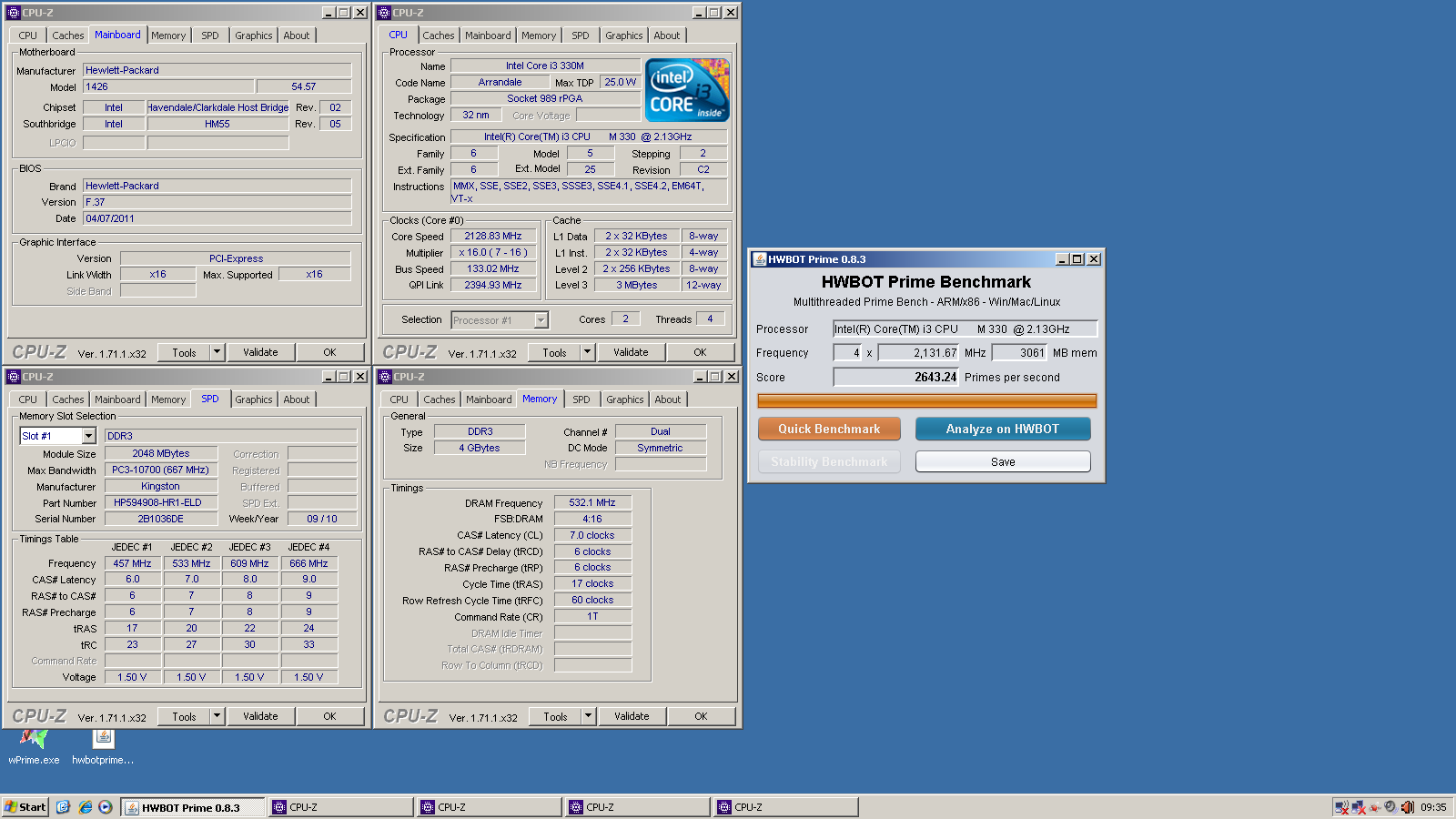
Task: Open the Processor #1 selection dropdown
Action: point(541,319)
